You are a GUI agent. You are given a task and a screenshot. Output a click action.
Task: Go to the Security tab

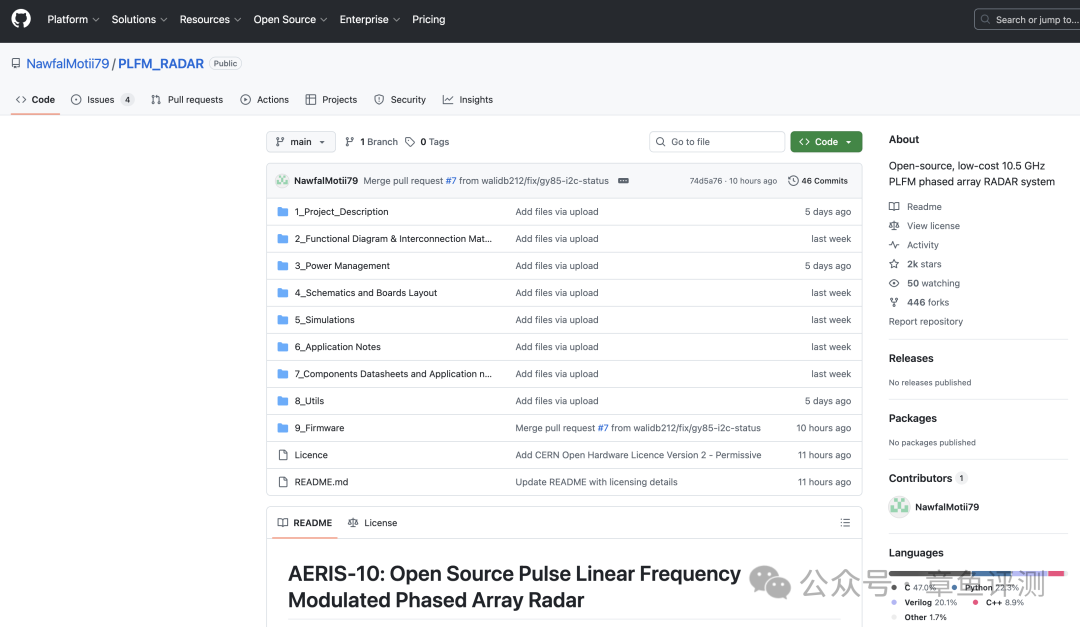(400, 99)
